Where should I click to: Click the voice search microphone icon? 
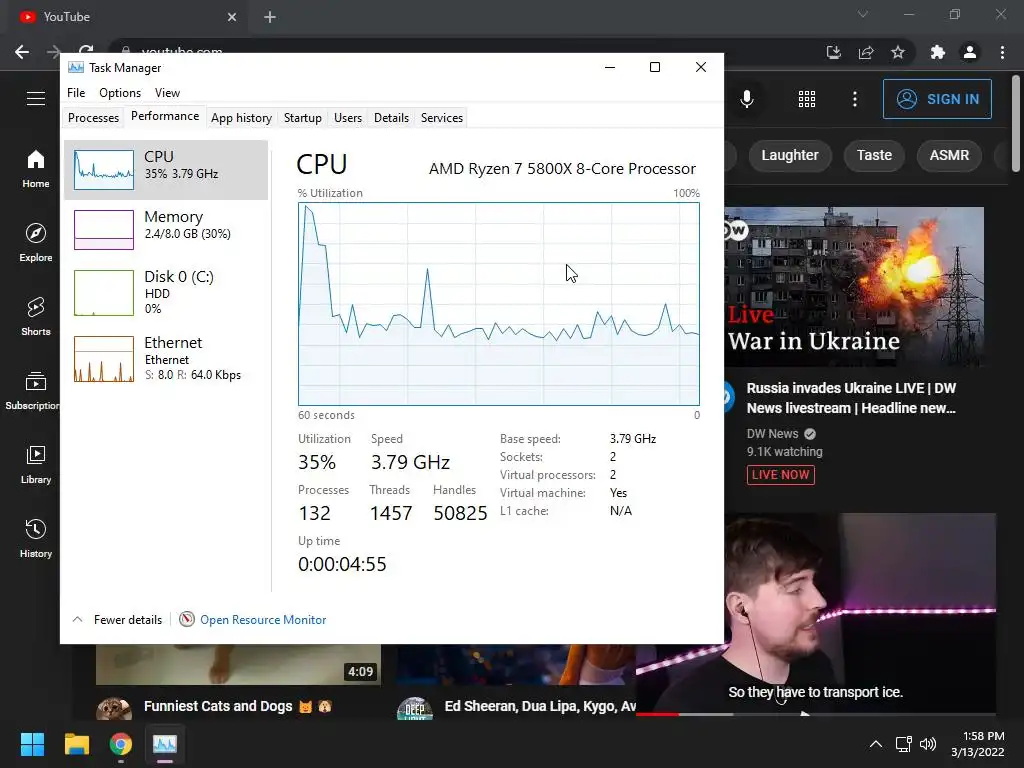pos(746,99)
